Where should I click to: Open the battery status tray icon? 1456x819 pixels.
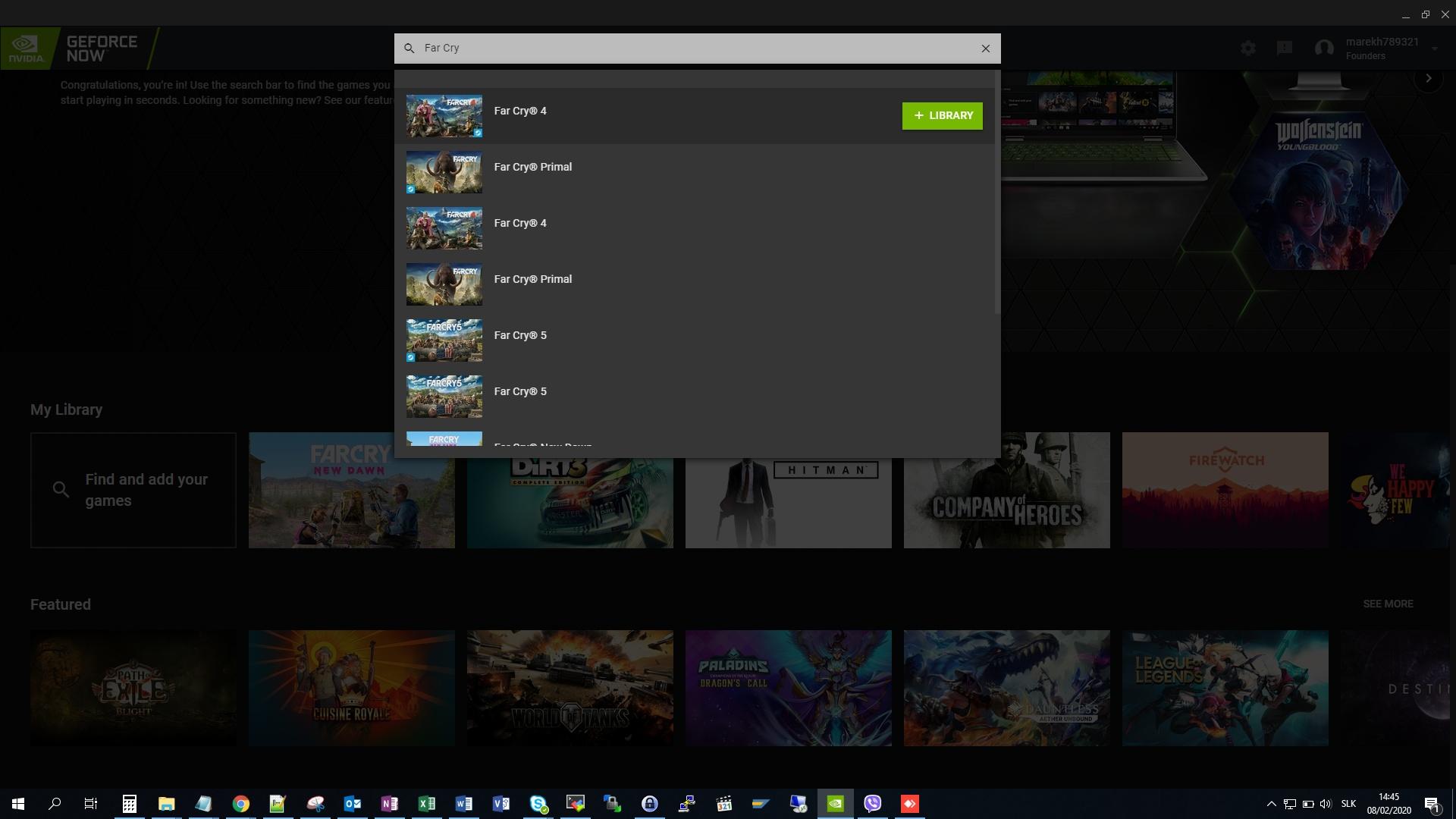(x=1307, y=804)
